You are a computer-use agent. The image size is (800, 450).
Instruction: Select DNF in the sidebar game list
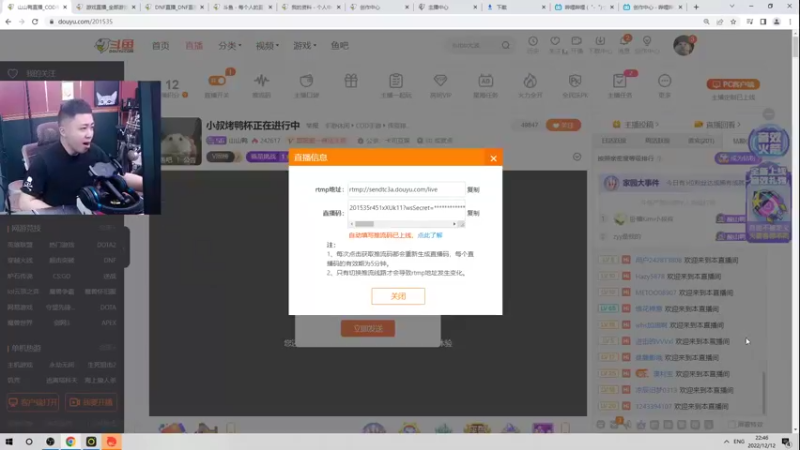pyautogui.click(x=110, y=260)
